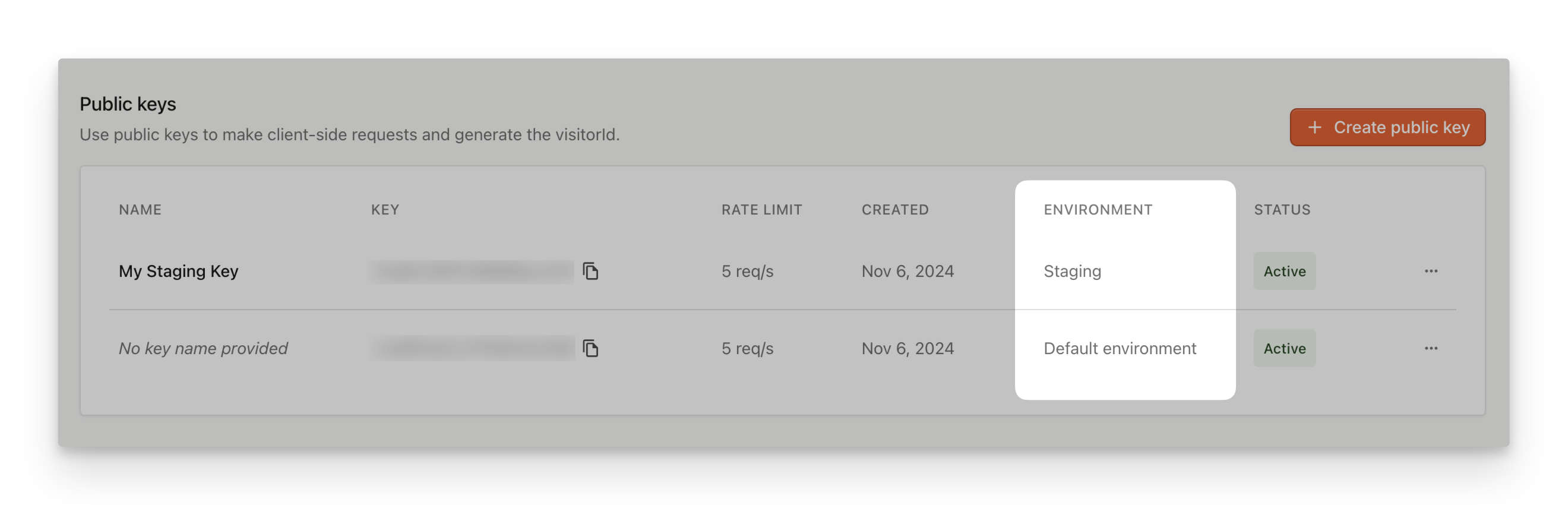Open more options for unnamed key row

coord(1430,348)
